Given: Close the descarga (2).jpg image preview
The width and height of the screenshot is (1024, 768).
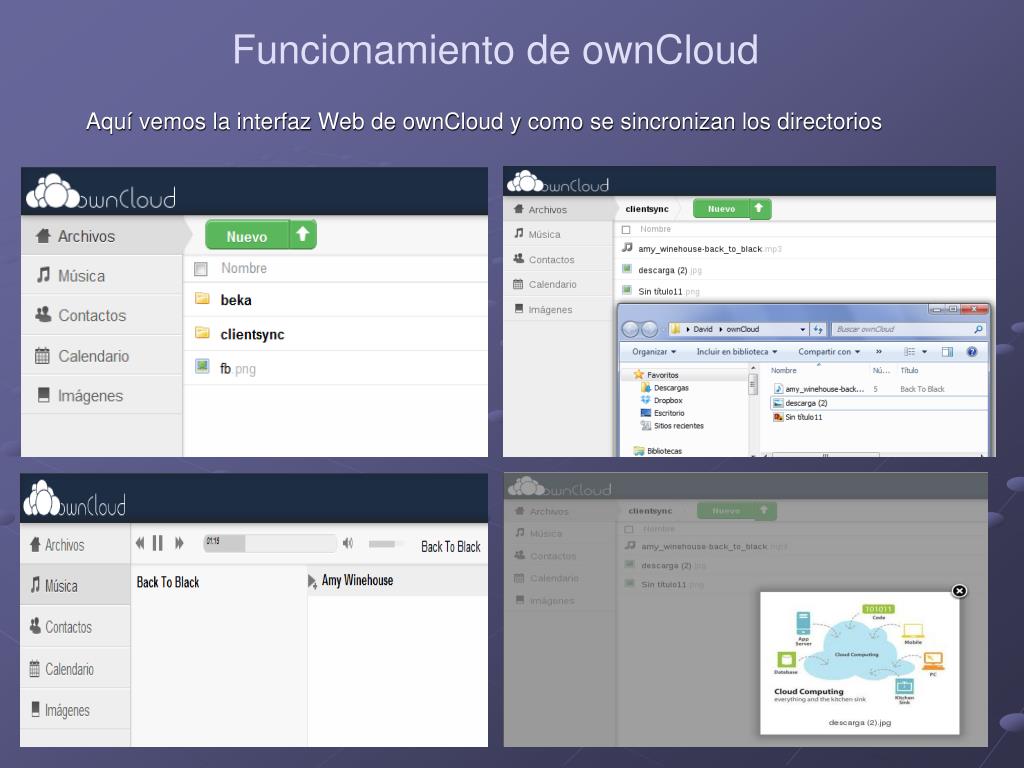Looking at the screenshot, I should [x=959, y=591].
